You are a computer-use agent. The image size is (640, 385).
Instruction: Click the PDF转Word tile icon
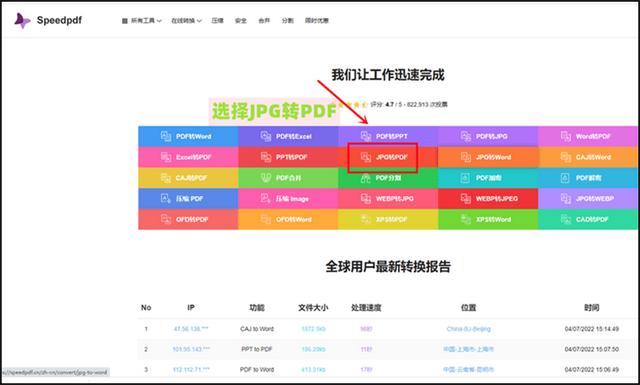click(166, 136)
